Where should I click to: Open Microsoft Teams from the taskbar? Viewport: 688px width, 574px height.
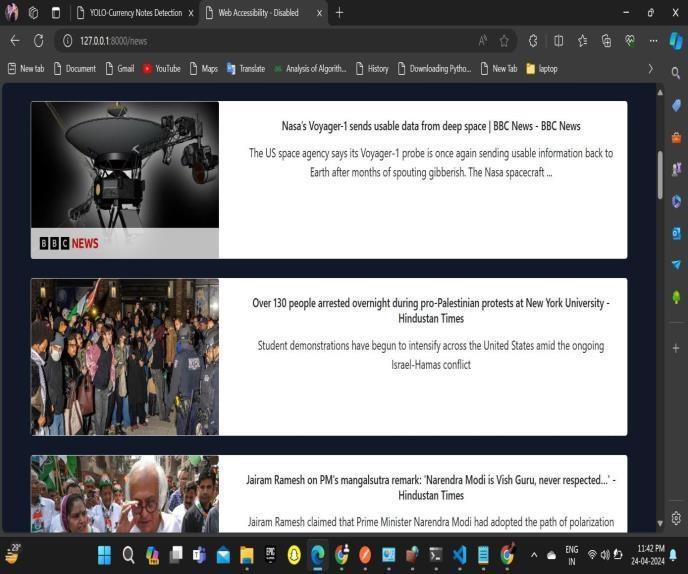(200, 555)
